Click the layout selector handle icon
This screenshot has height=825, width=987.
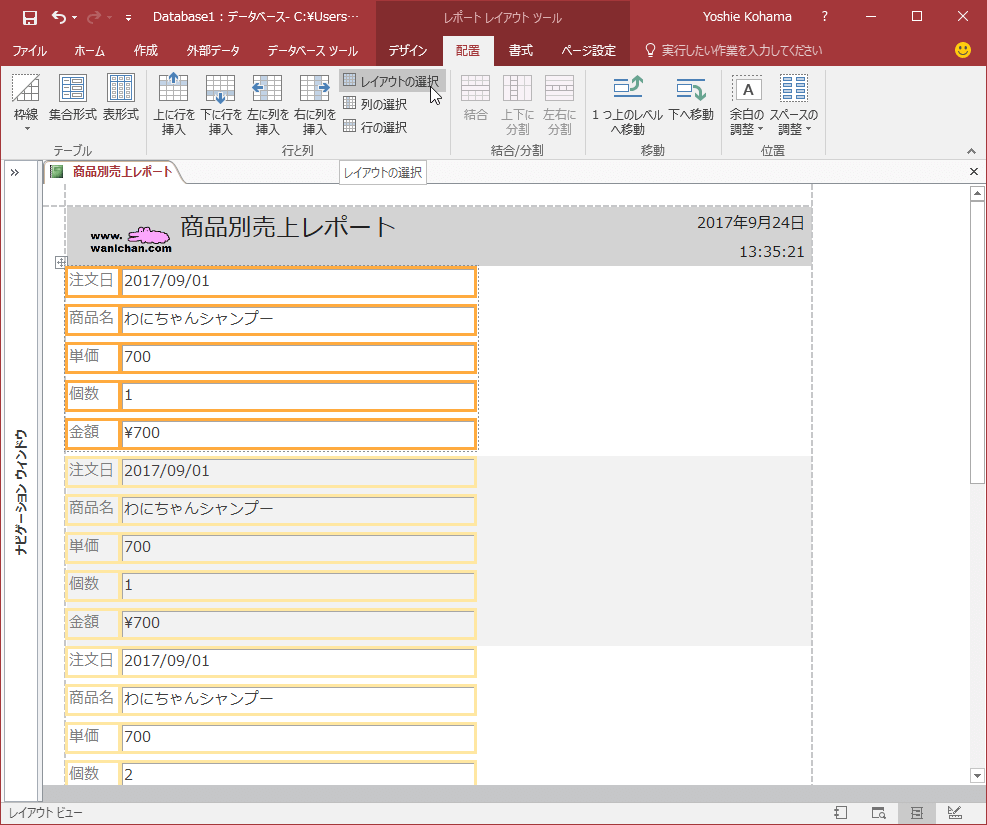(60, 262)
